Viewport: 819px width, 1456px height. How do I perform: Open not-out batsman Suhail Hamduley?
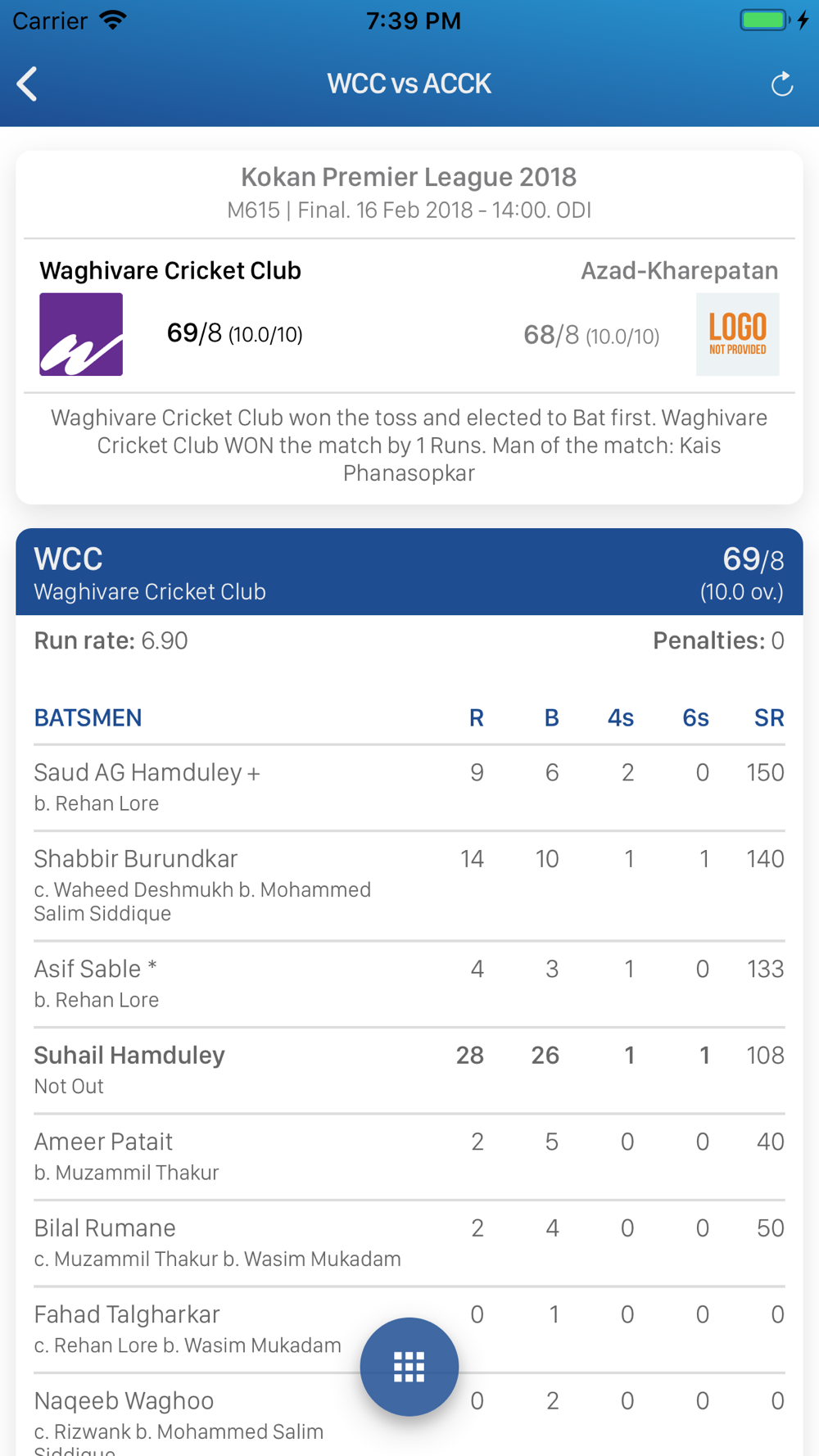click(x=409, y=1070)
